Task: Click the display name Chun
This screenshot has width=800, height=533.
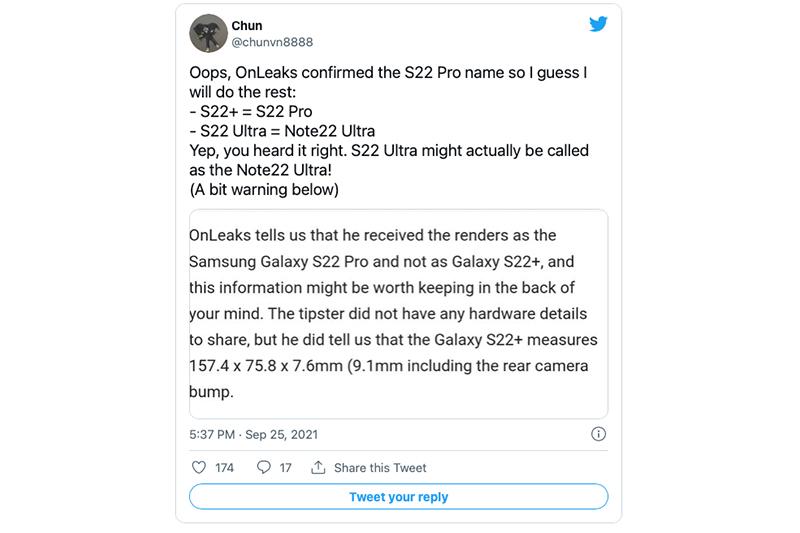Action: tap(245, 25)
